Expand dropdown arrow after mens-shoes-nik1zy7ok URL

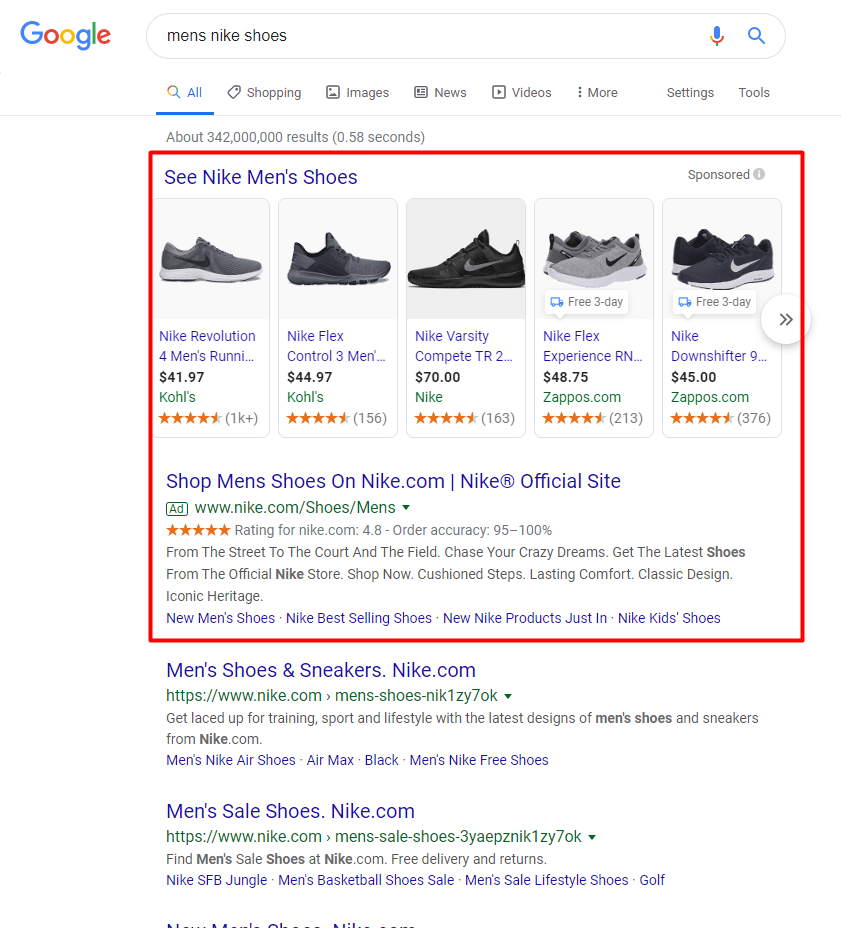508,696
